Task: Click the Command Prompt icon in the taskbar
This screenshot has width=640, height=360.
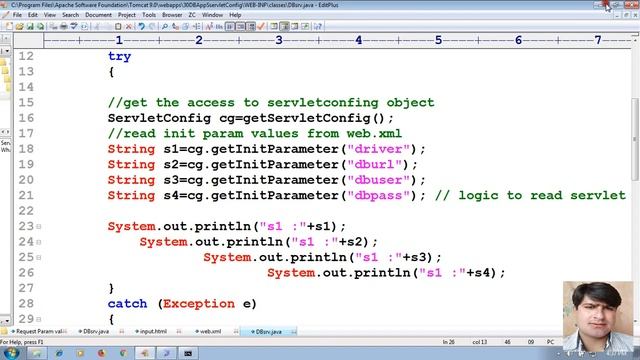Action: [188, 353]
